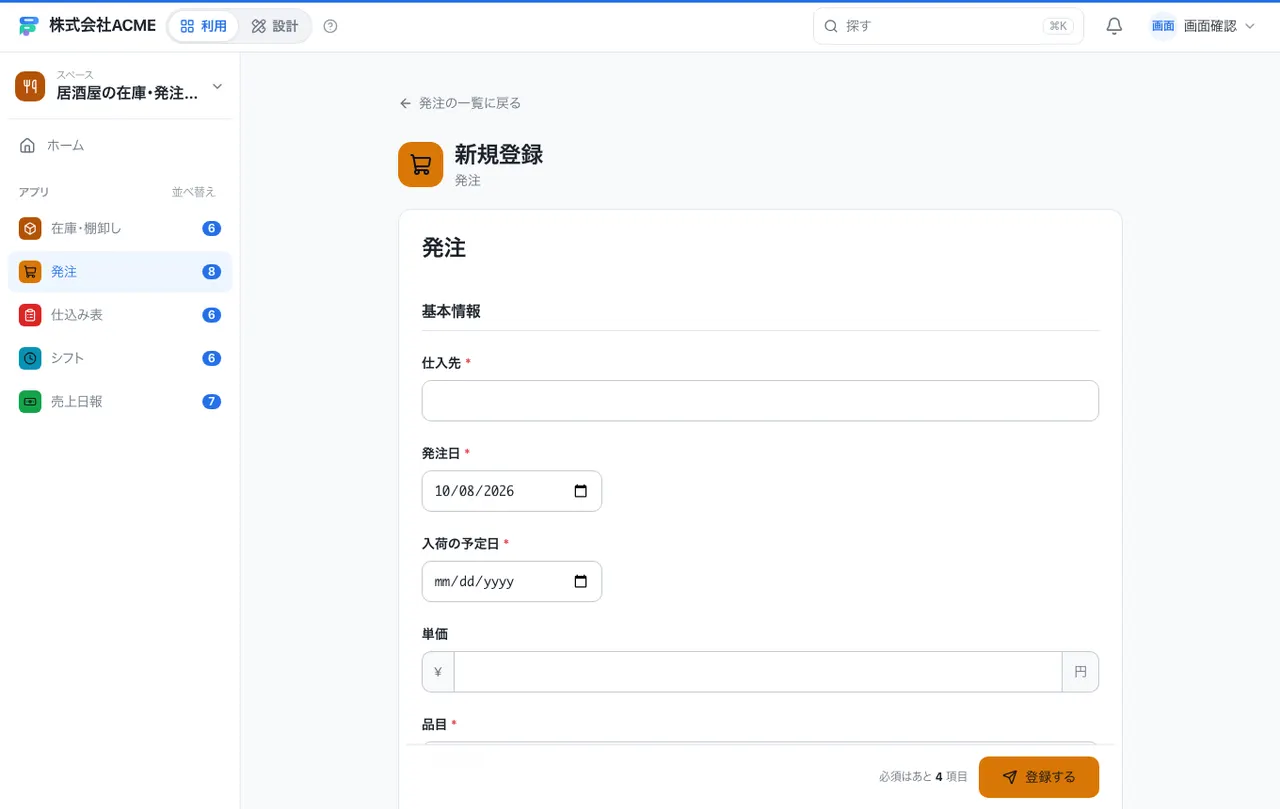Click the badge 7 next to 売上日報

click(211, 401)
